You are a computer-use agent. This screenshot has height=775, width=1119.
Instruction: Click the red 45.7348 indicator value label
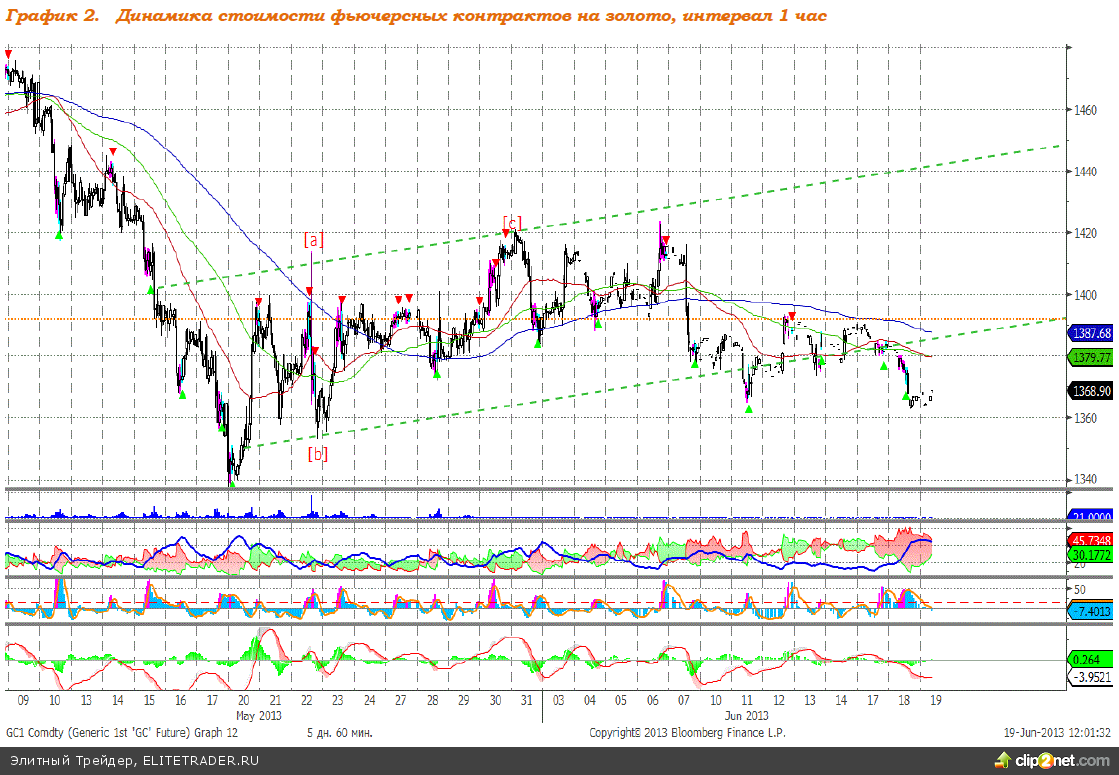pyautogui.click(x=1091, y=539)
